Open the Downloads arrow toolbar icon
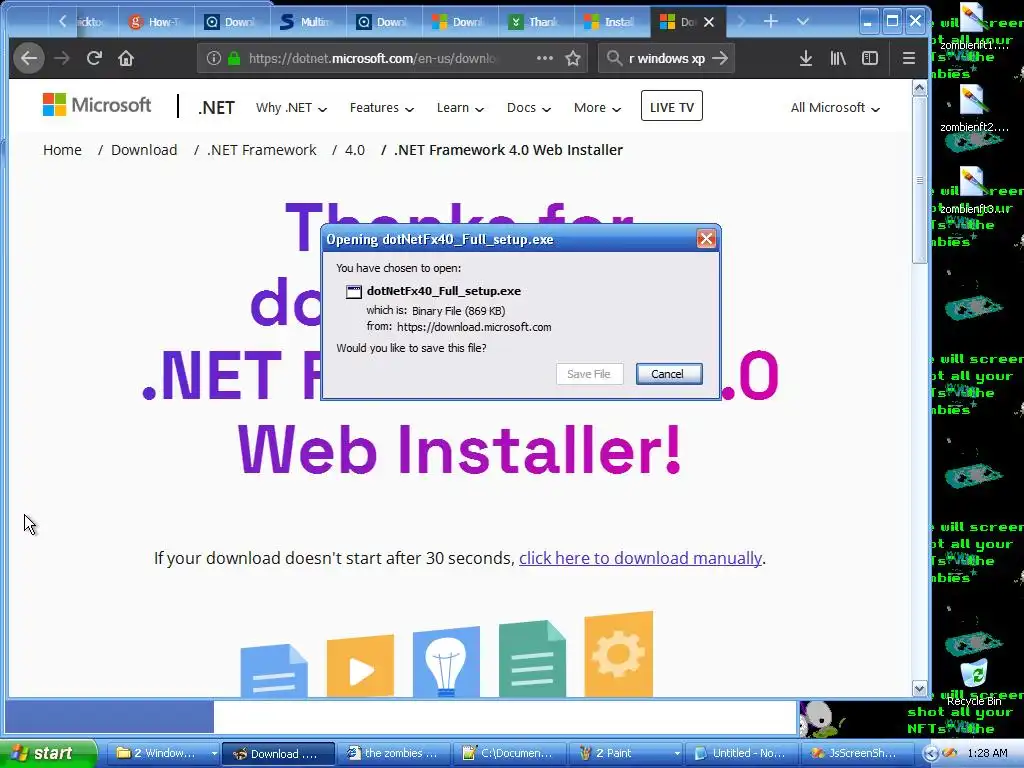The width and height of the screenshot is (1024, 768). tap(806, 58)
